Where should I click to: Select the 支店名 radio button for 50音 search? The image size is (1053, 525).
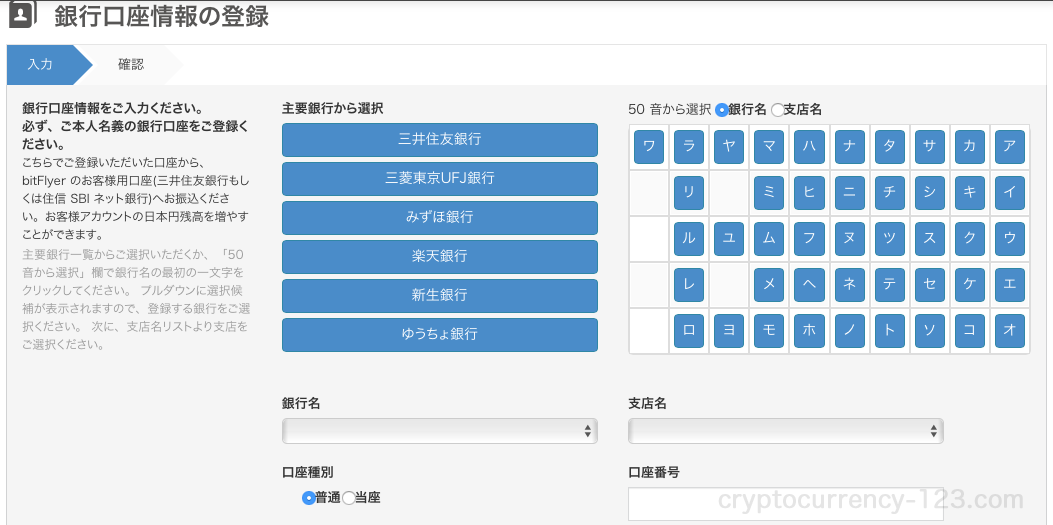pos(777,110)
